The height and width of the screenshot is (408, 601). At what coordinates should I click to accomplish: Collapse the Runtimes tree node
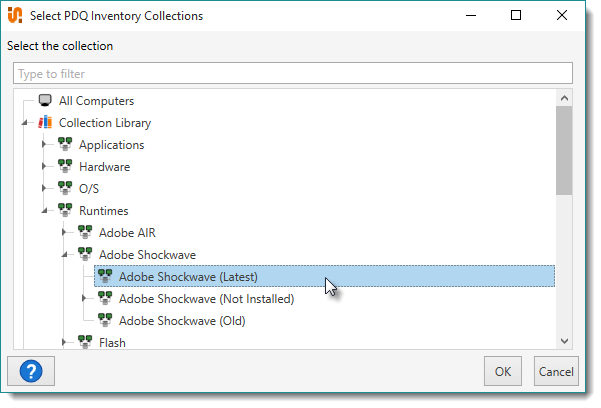coord(44,211)
